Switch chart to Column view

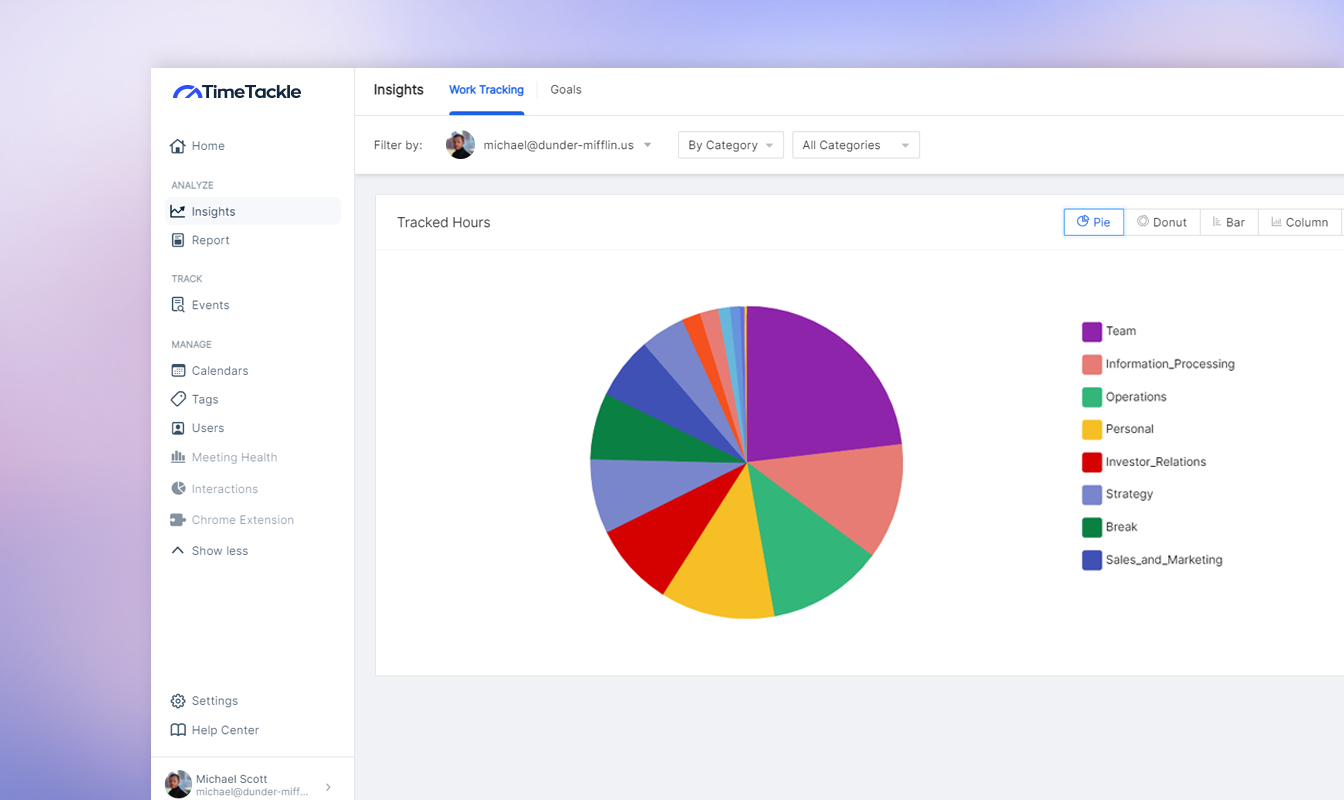1300,222
